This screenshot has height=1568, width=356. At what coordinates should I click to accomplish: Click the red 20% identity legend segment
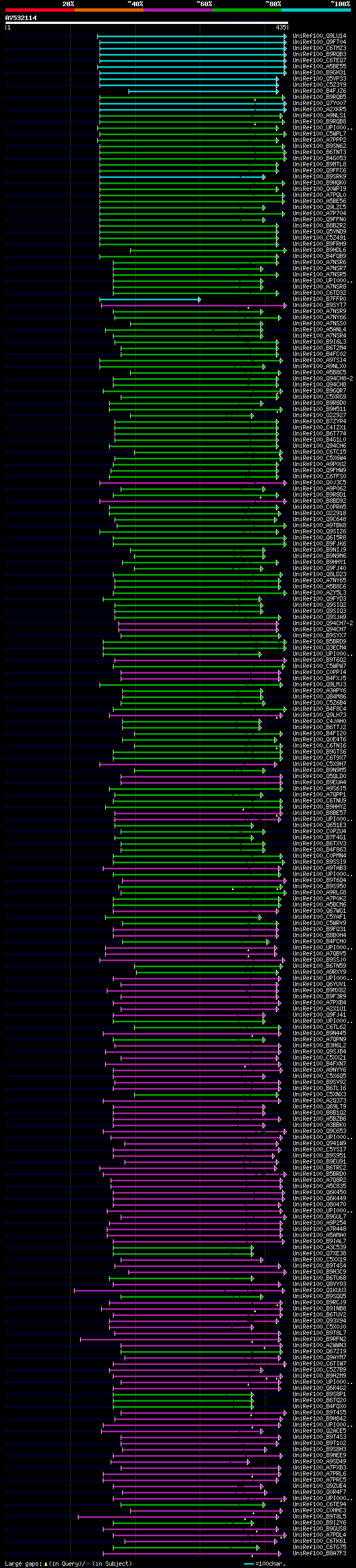click(x=39, y=10)
